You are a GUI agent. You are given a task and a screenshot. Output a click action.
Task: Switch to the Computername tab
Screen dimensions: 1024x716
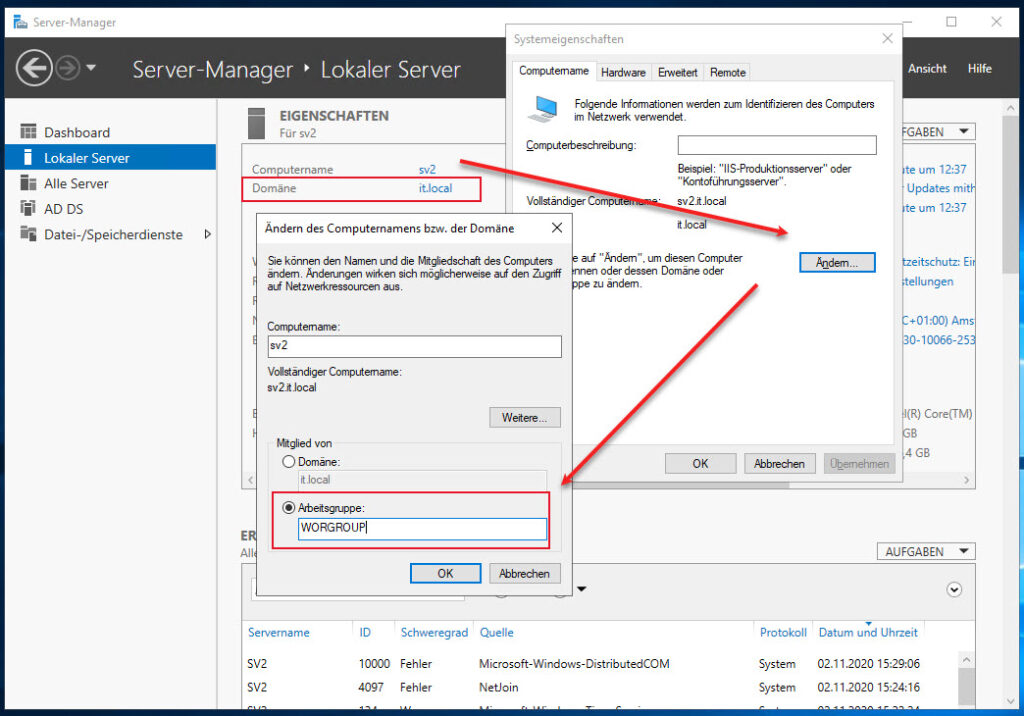click(x=553, y=71)
